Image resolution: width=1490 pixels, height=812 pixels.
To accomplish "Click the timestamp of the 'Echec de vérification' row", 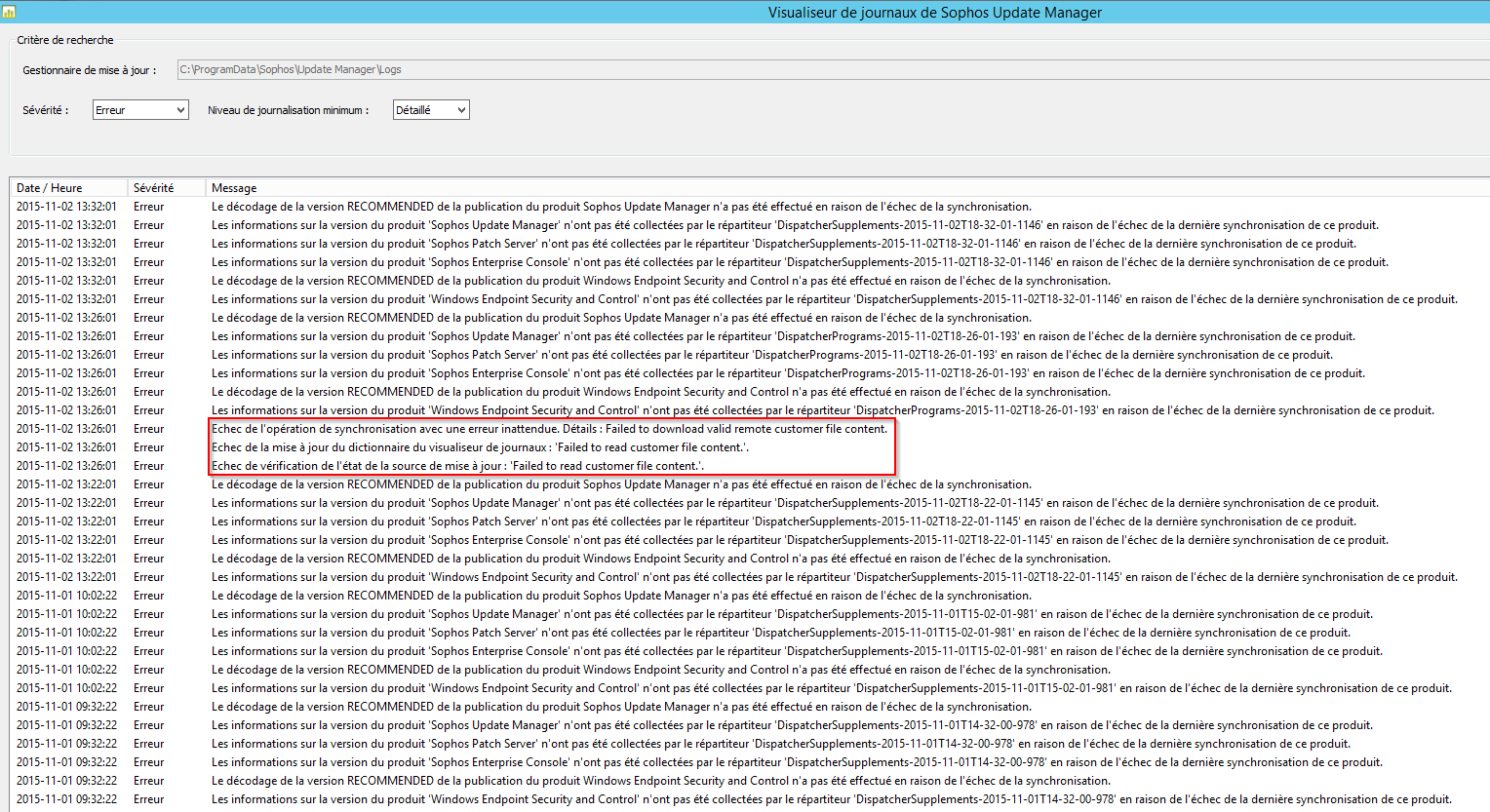I will (x=66, y=466).
